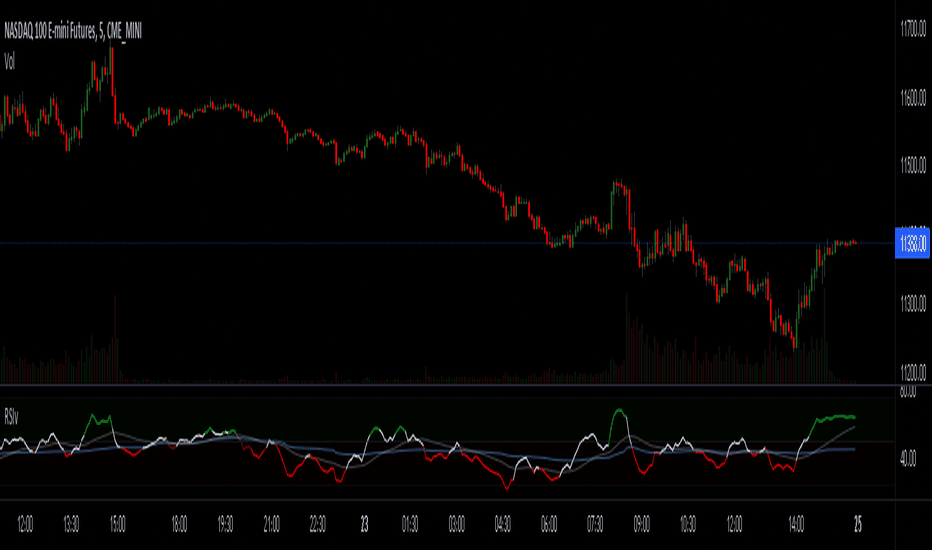Image resolution: width=932 pixels, height=550 pixels.
Task: Click the 18:00 time axis label
Action: tap(179, 524)
